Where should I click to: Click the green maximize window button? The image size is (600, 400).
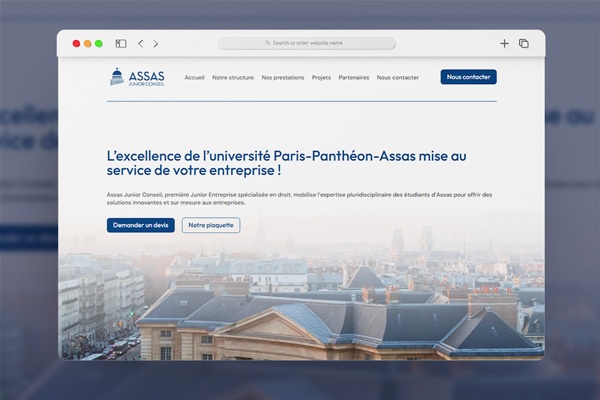tap(99, 44)
